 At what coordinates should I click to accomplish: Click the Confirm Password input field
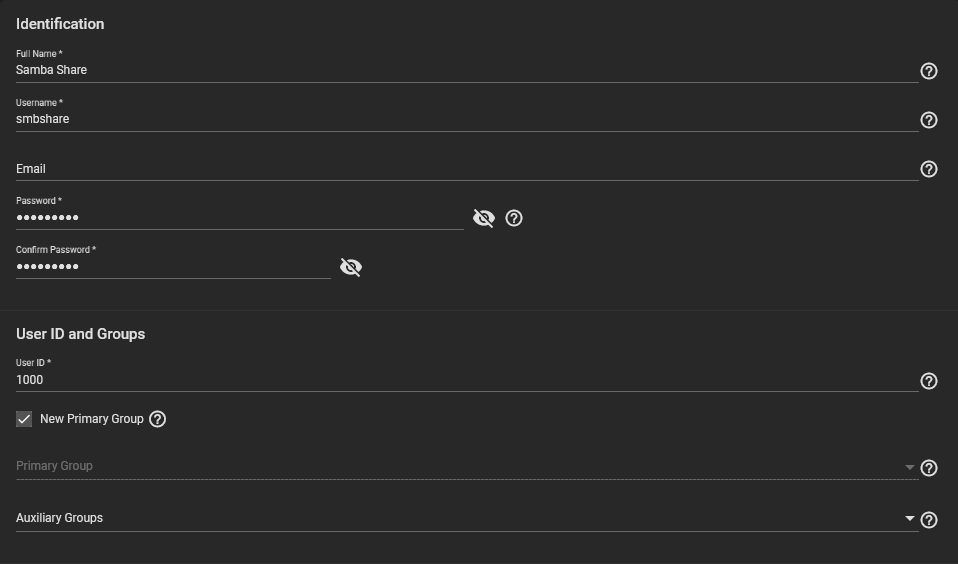[173, 266]
